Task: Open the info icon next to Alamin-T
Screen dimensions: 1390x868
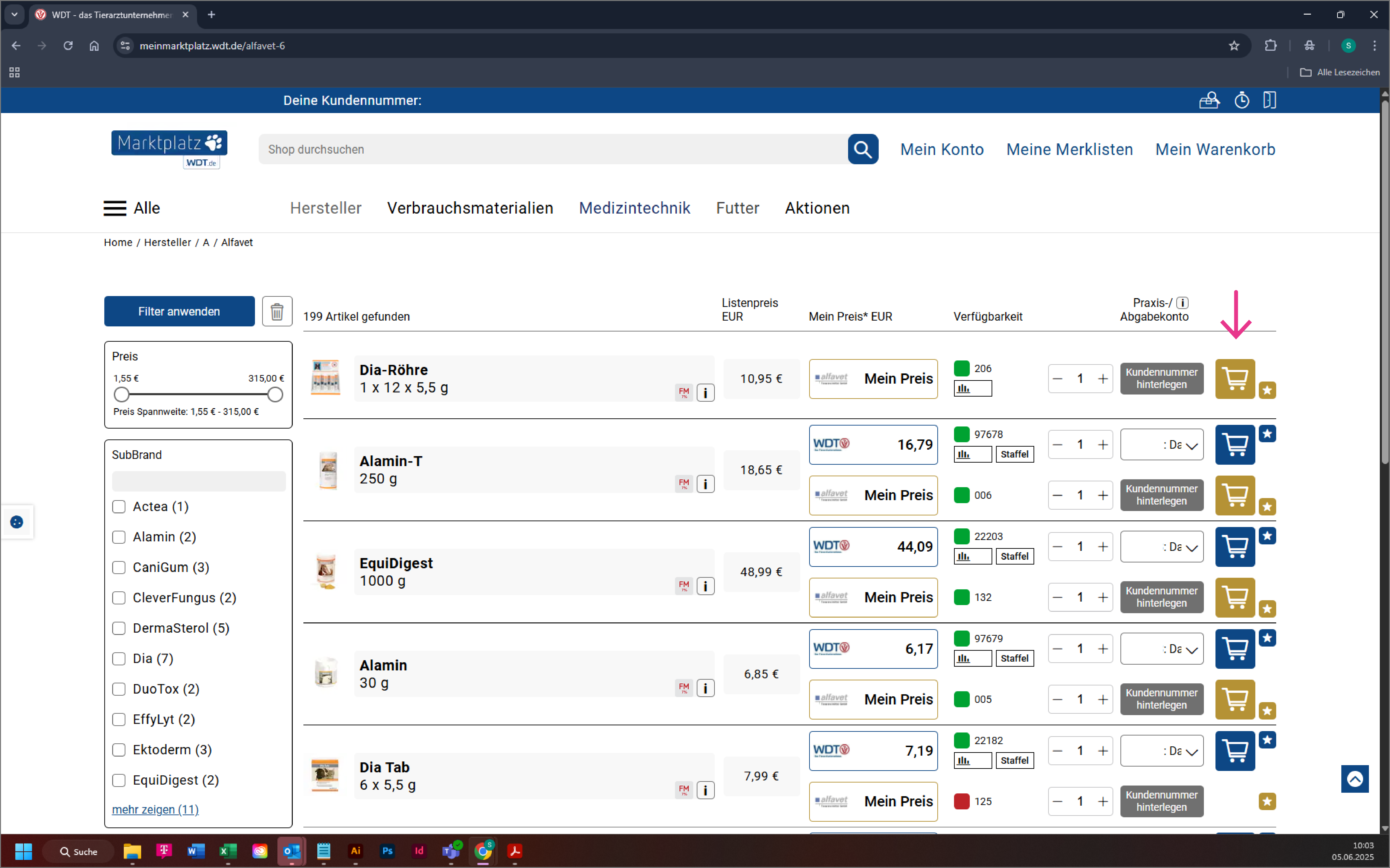Action: click(705, 484)
